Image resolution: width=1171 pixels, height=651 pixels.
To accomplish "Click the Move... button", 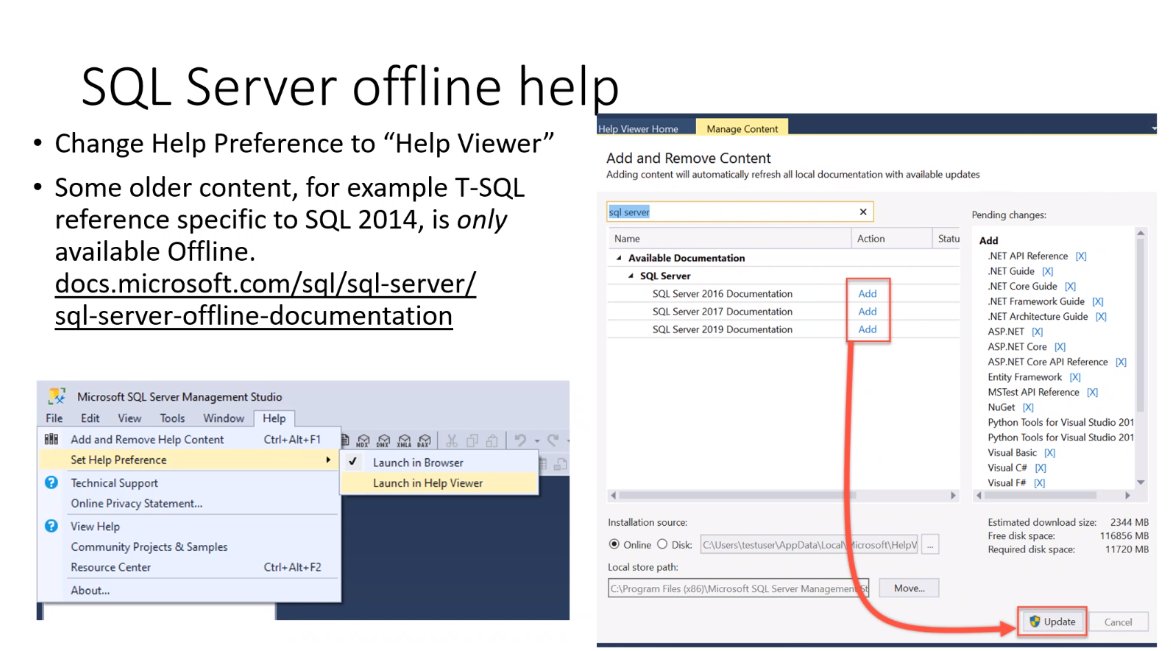I will click(909, 588).
